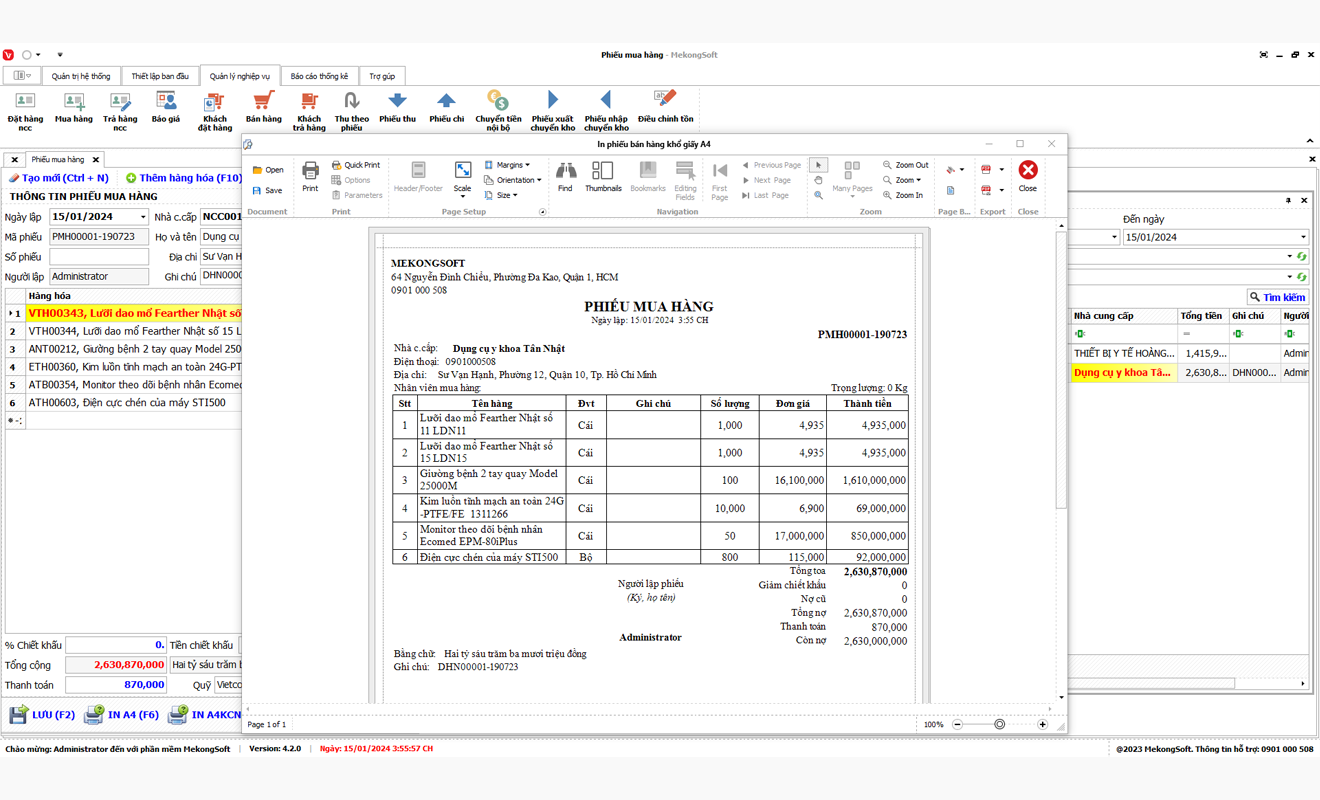Open the Phiếu chi payment voucher
The height and width of the screenshot is (800, 1320).
446,108
